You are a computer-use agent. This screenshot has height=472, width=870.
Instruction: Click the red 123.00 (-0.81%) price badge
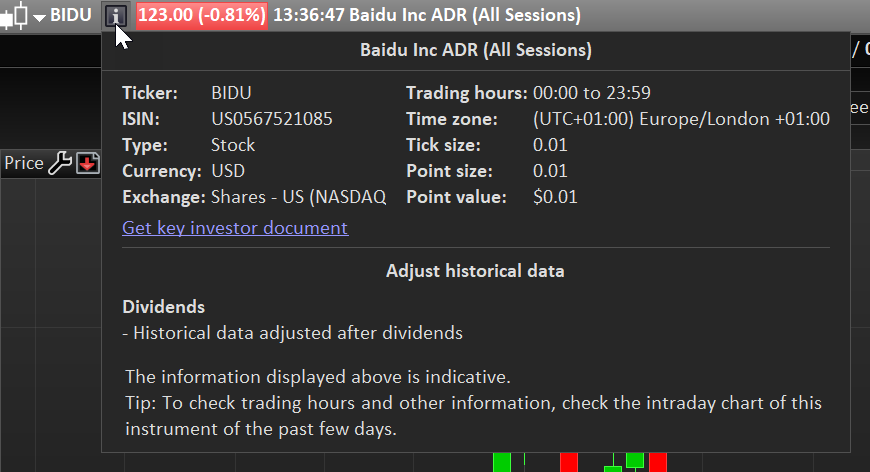pyautogui.click(x=201, y=16)
